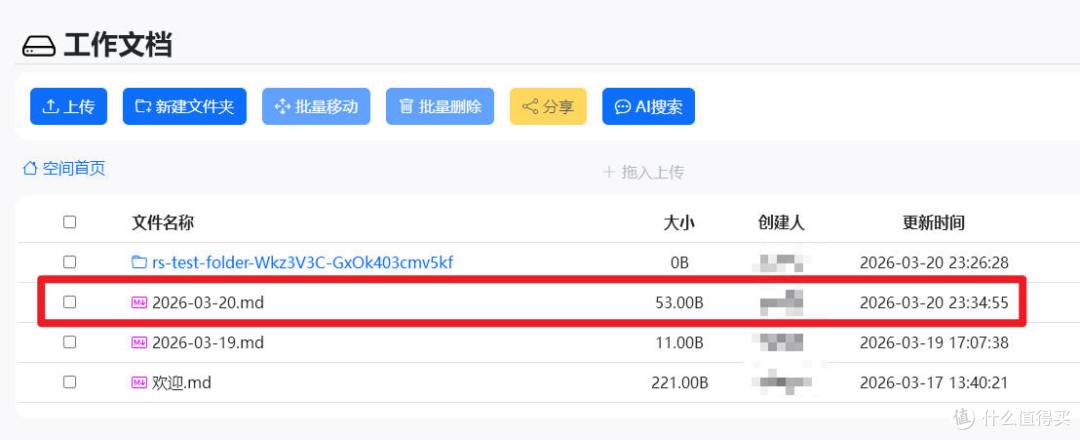Screen dimensions: 1080x440
Task: Check the rs-test-folder row checkbox
Action: (x=70, y=262)
